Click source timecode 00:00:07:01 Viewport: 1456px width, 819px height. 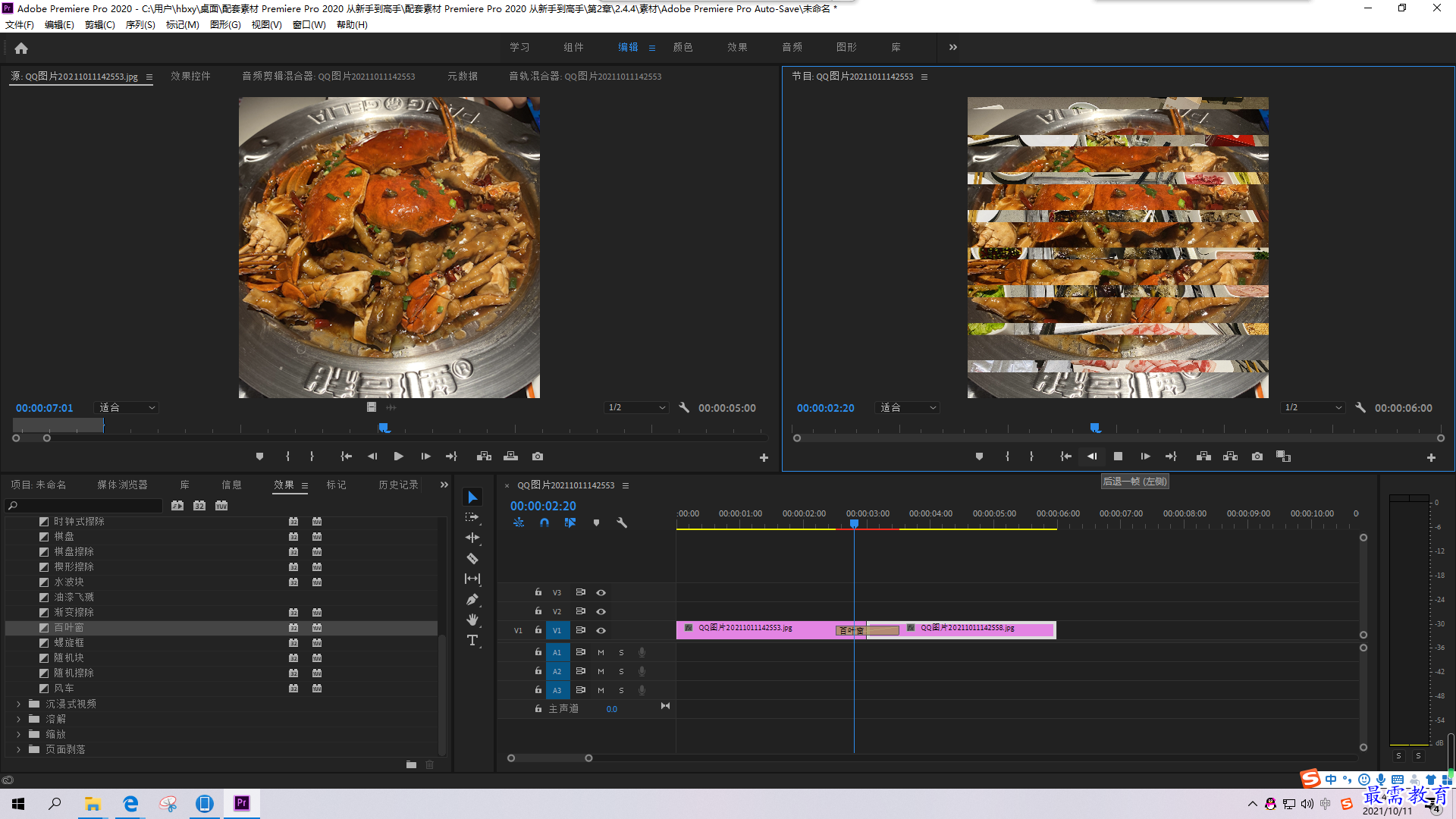tap(45, 408)
